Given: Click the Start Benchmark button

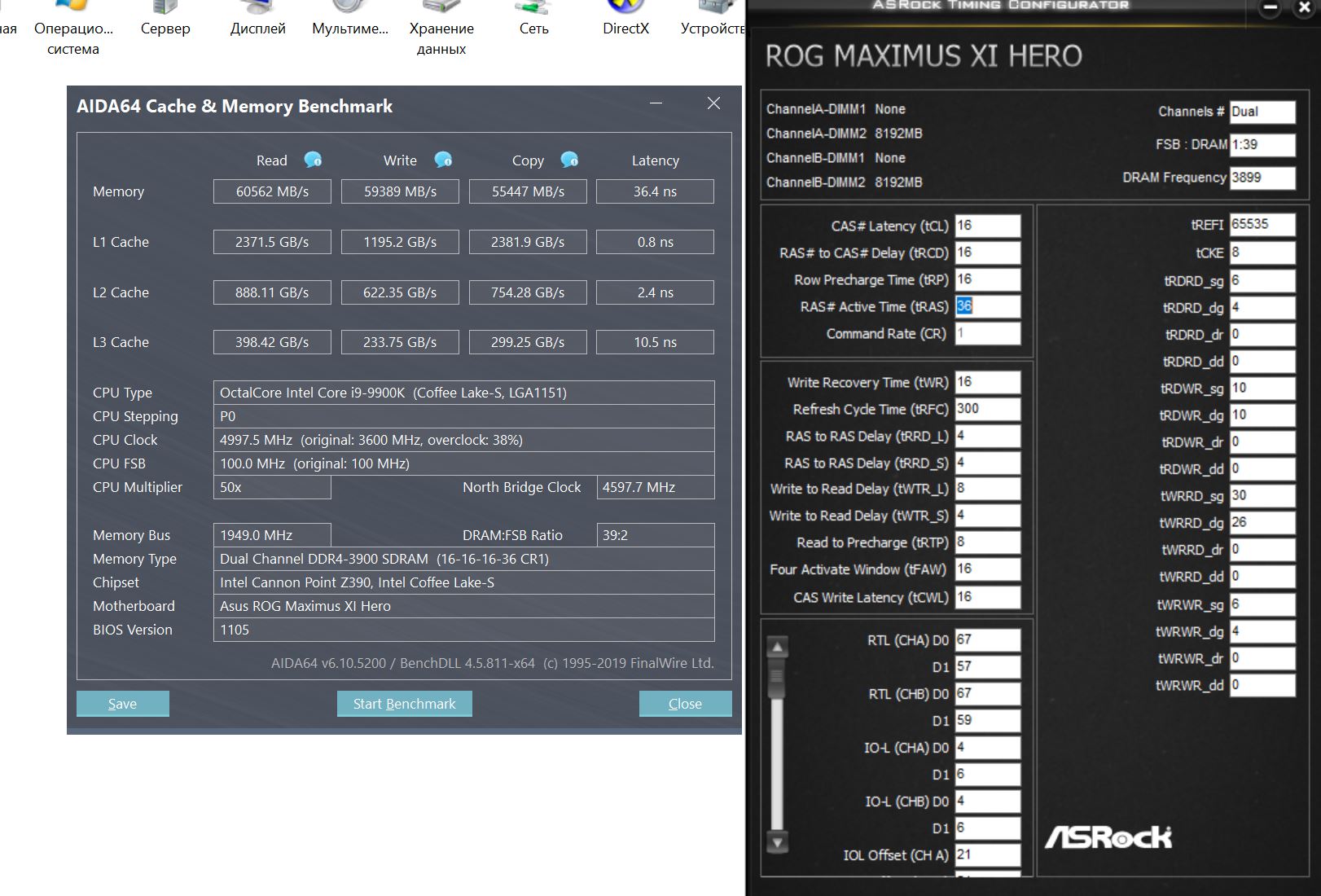Looking at the screenshot, I should (405, 704).
